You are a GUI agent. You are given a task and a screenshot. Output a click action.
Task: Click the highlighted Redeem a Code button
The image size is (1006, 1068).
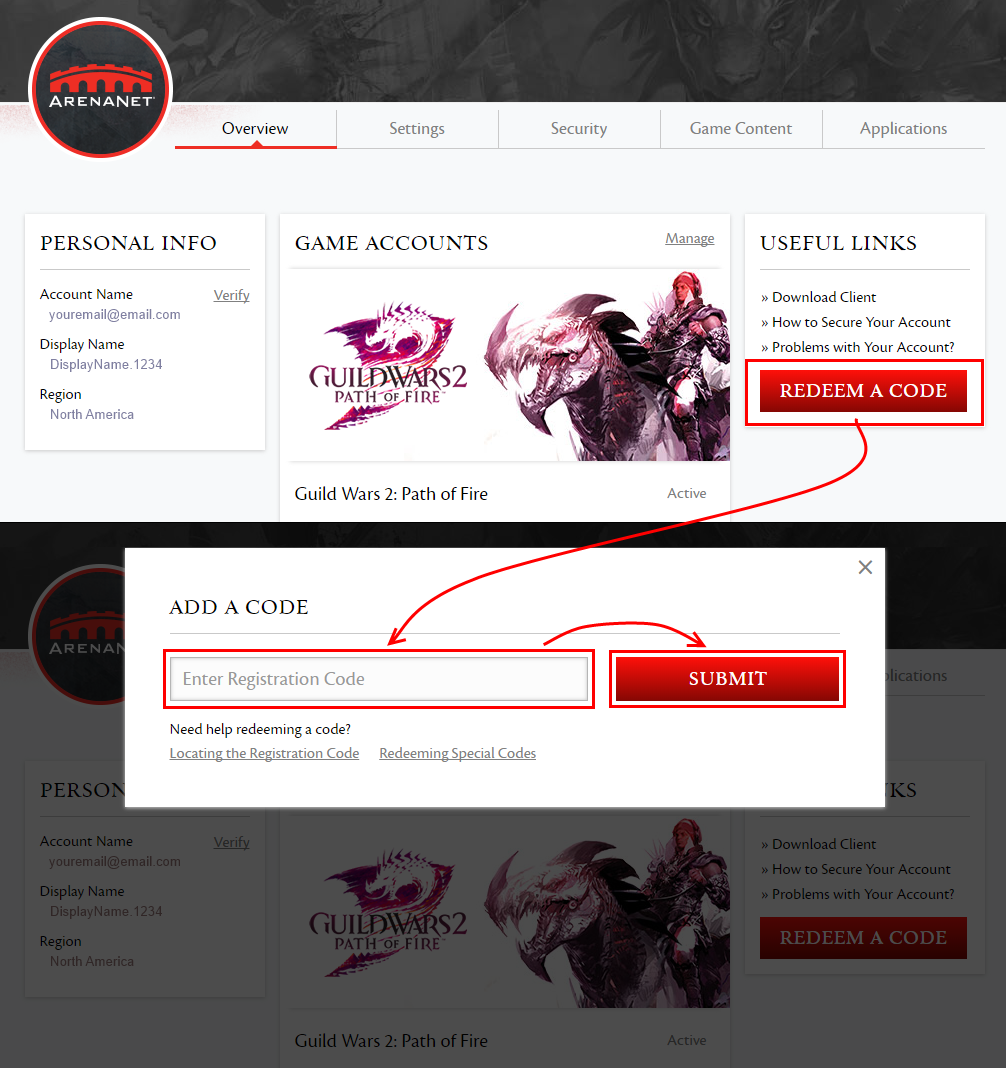point(863,391)
